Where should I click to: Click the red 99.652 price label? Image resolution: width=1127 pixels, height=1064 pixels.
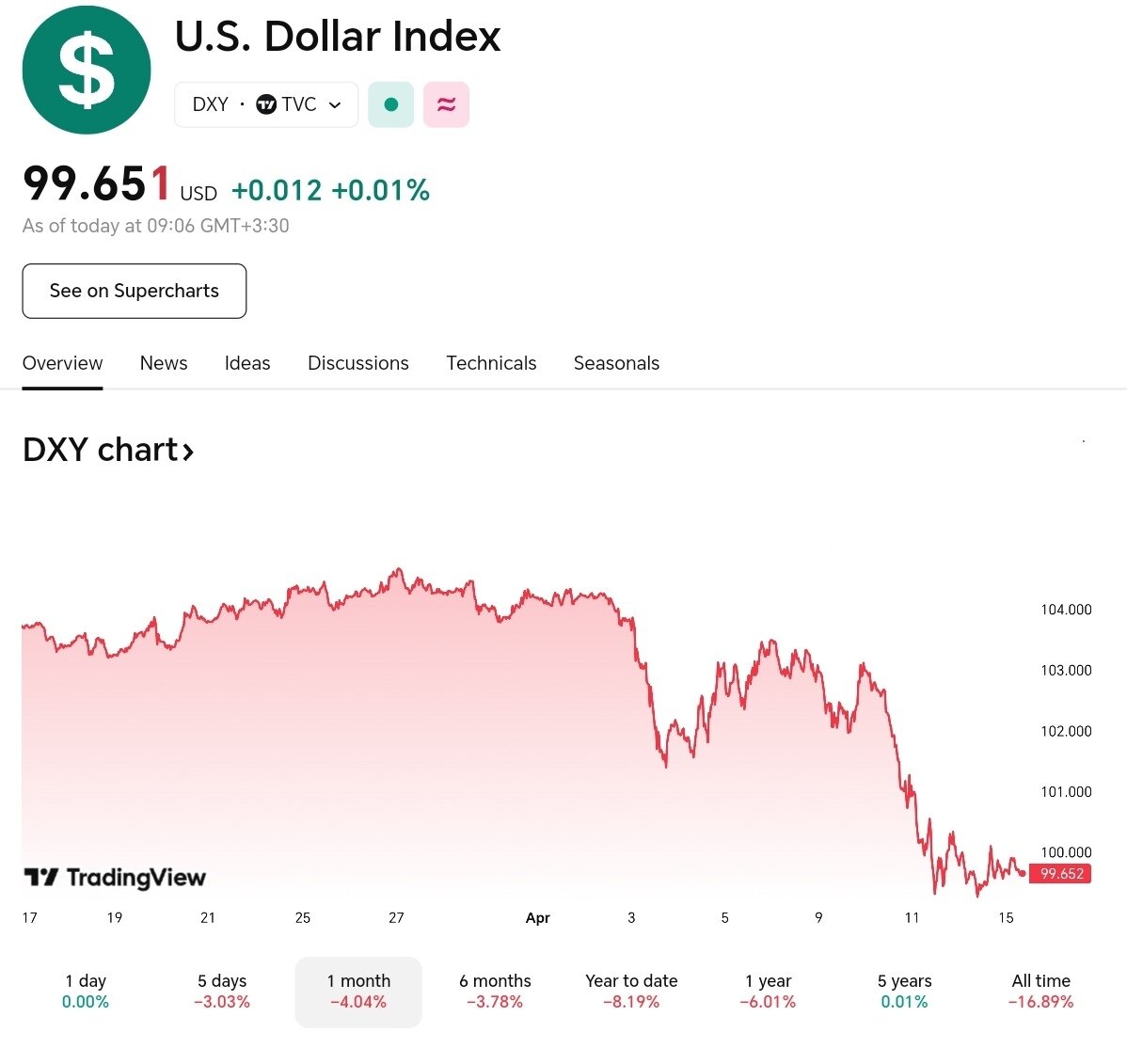tap(1061, 874)
